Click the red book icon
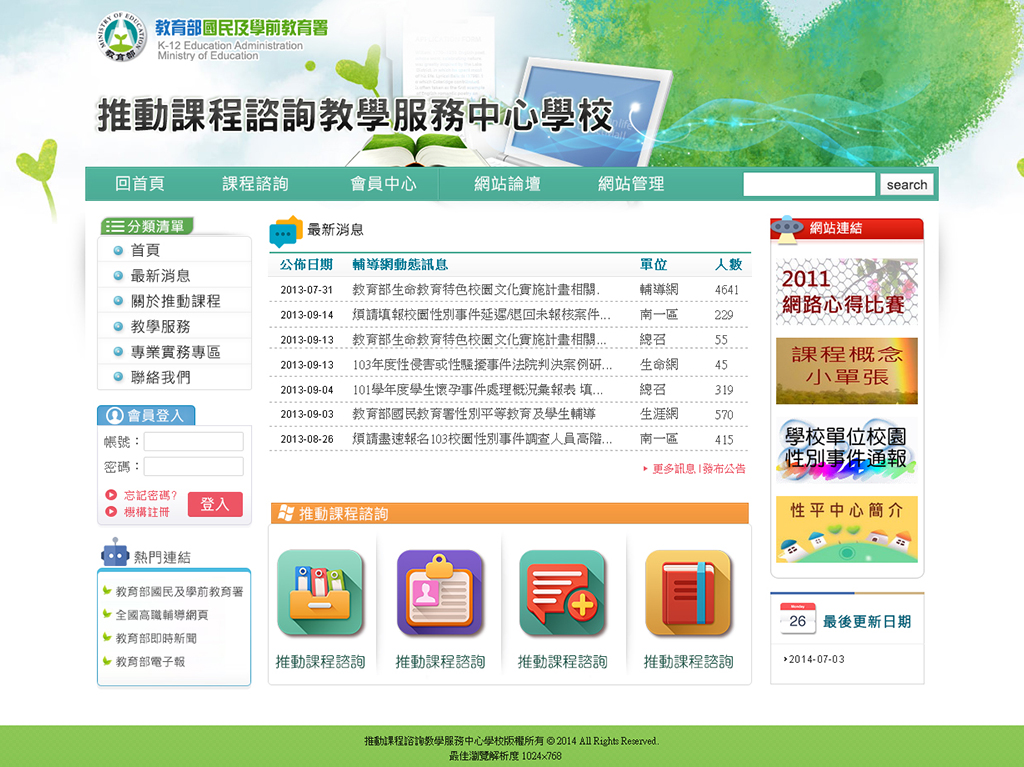Screen dimensions: 1024x767 (x=688, y=592)
